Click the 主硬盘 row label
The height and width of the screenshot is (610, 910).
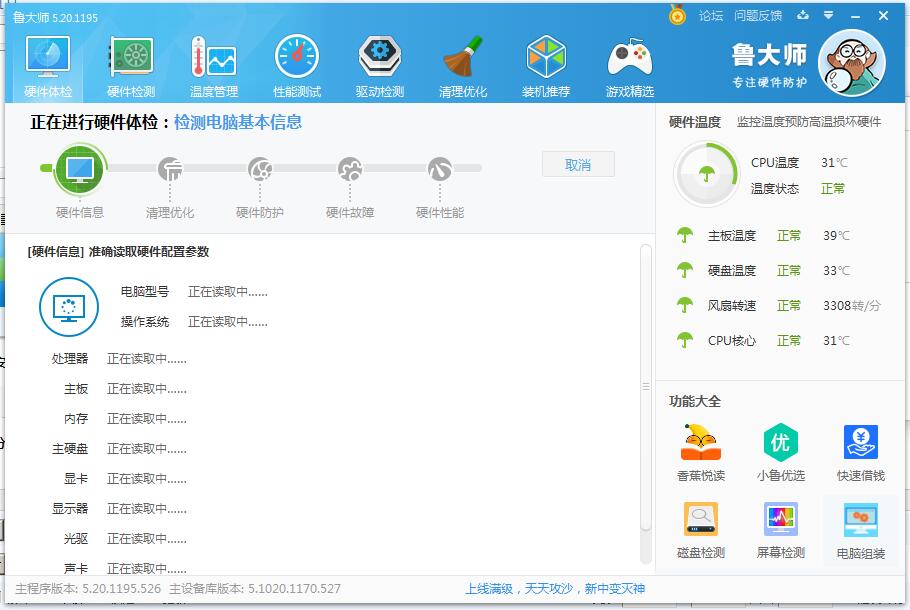(x=70, y=449)
